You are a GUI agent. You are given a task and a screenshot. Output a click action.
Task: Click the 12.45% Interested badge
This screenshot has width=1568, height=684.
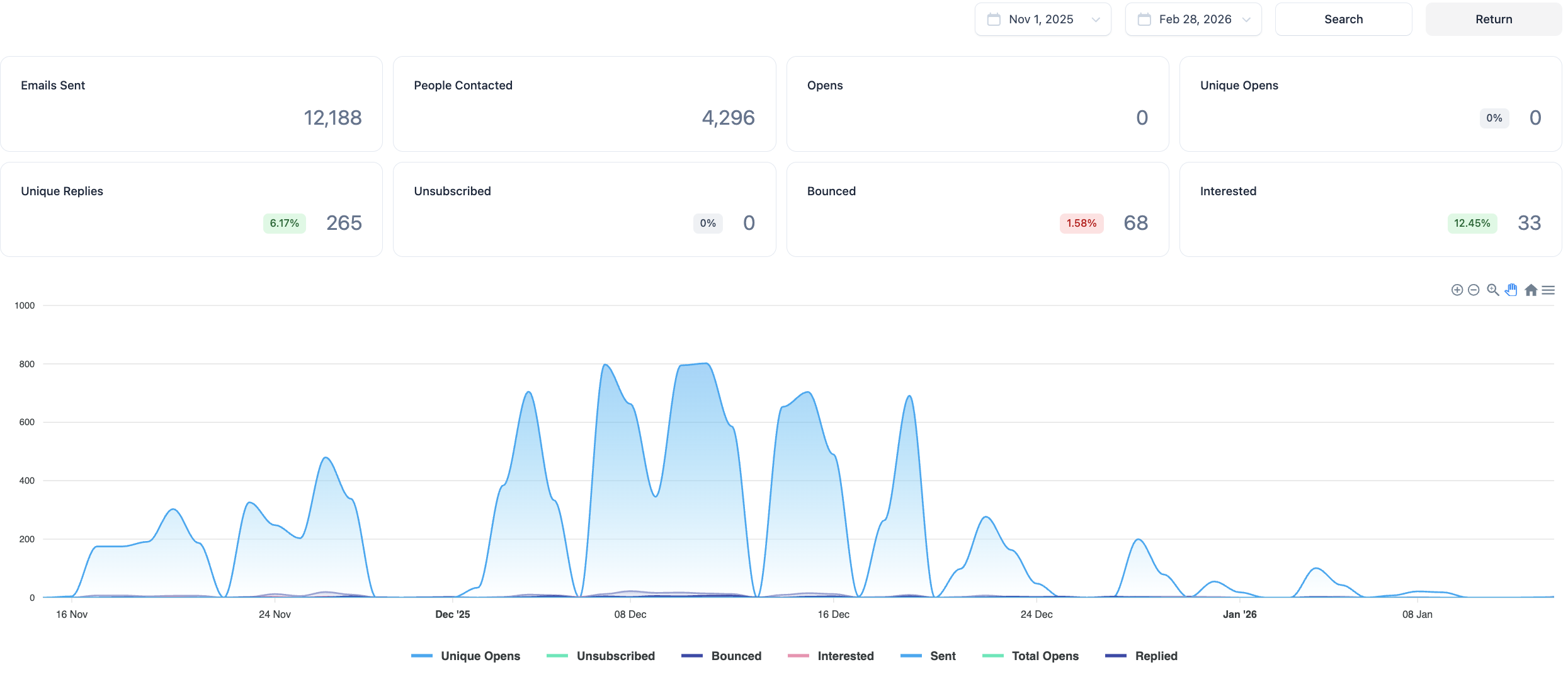1472,223
